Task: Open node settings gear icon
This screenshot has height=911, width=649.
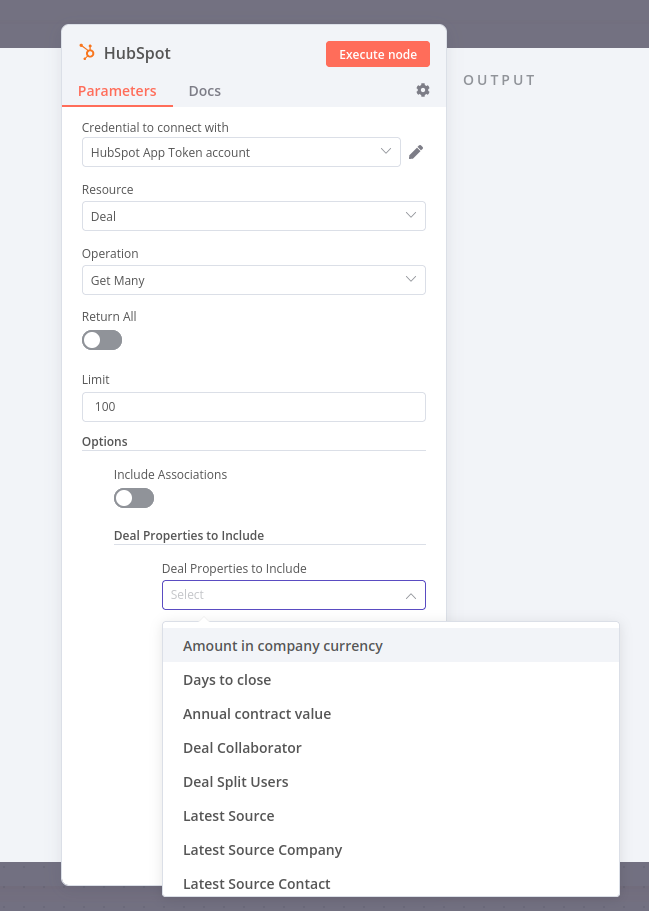Action: coord(423,90)
